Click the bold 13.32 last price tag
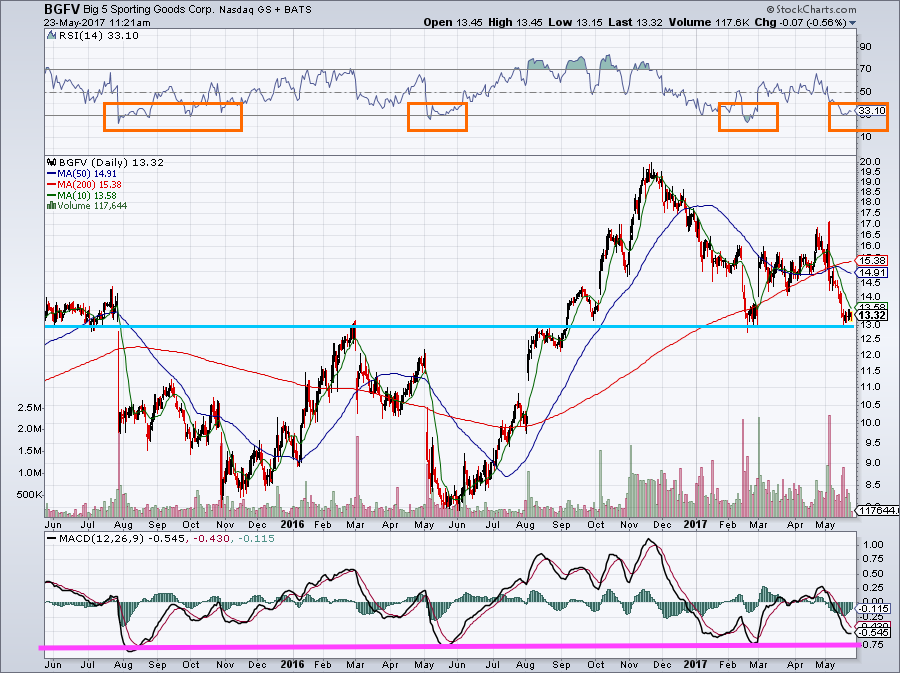The height and width of the screenshot is (673, 900). coord(872,315)
